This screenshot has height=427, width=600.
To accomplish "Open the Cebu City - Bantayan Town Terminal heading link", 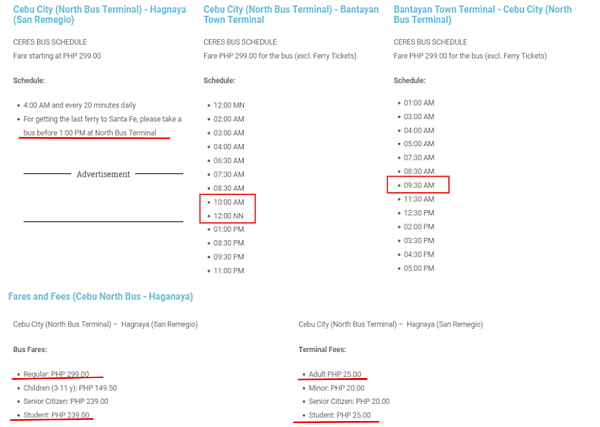I will tap(291, 15).
